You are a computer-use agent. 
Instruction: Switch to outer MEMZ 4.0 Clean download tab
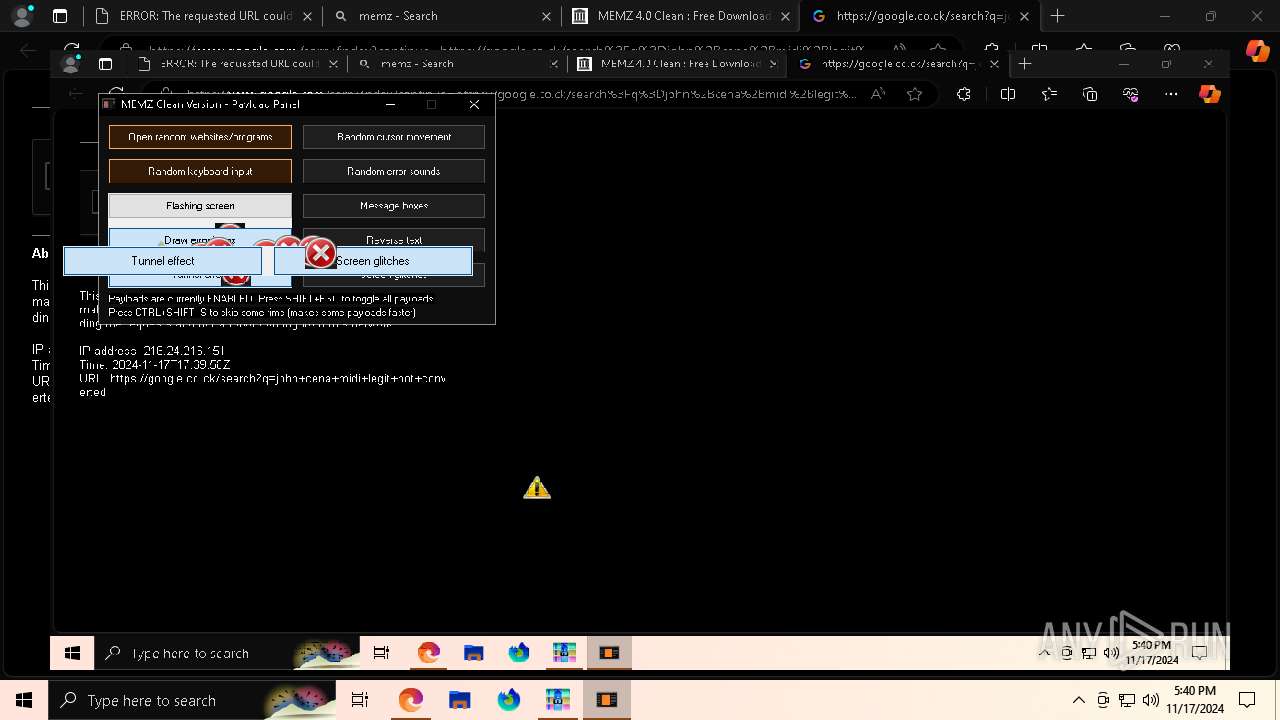tap(681, 16)
